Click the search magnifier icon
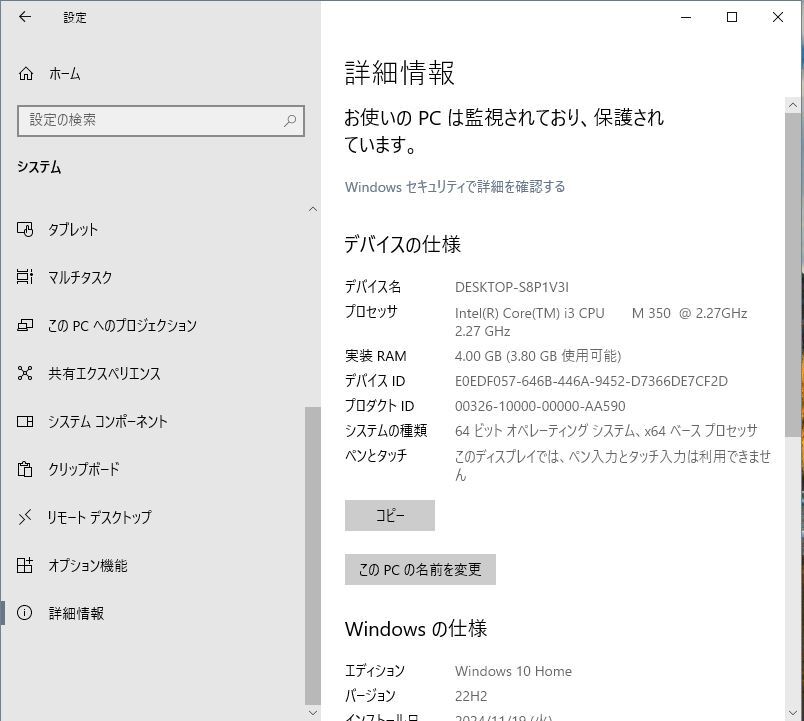 coord(290,121)
